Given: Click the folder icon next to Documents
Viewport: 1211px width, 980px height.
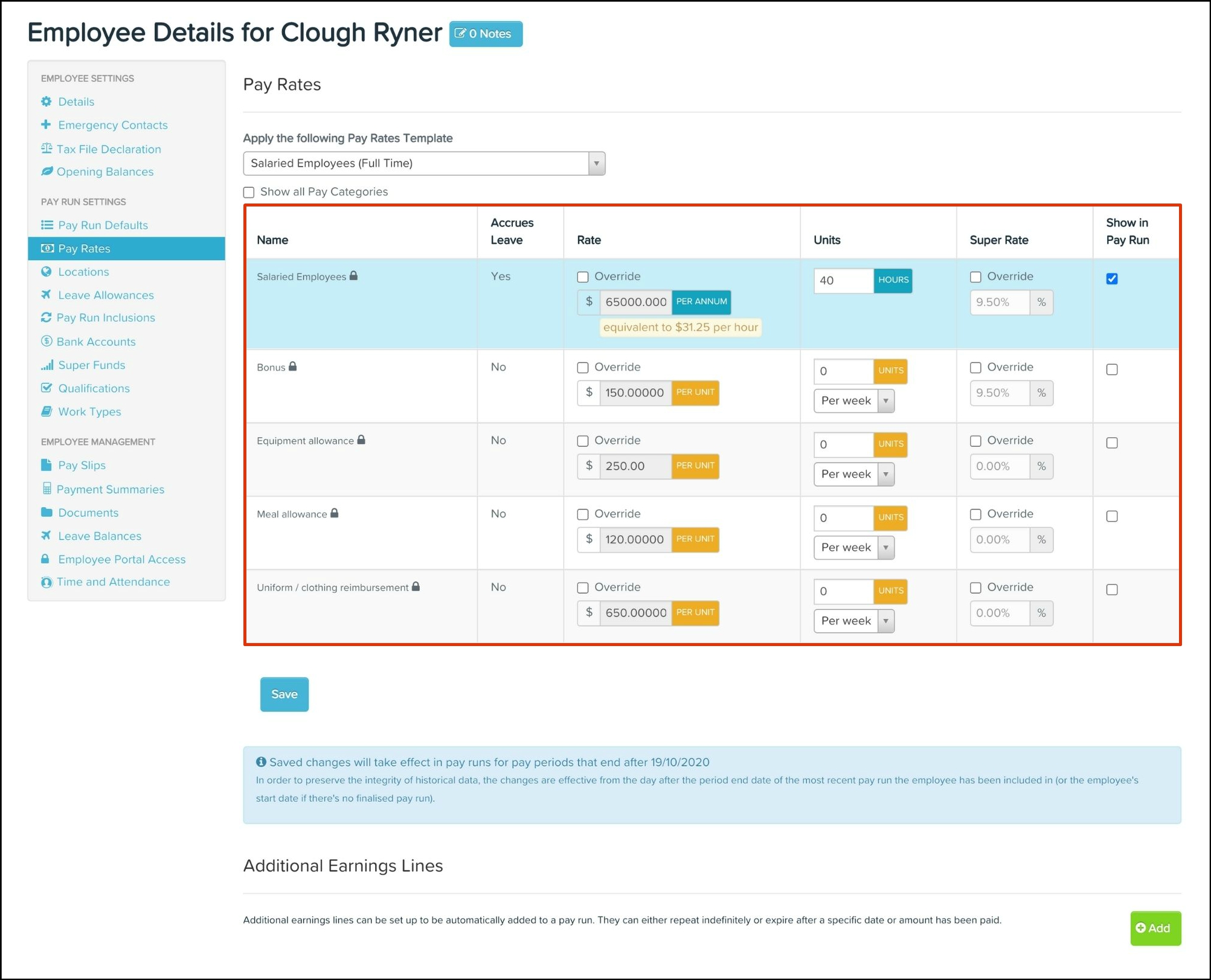Looking at the screenshot, I should (47, 512).
